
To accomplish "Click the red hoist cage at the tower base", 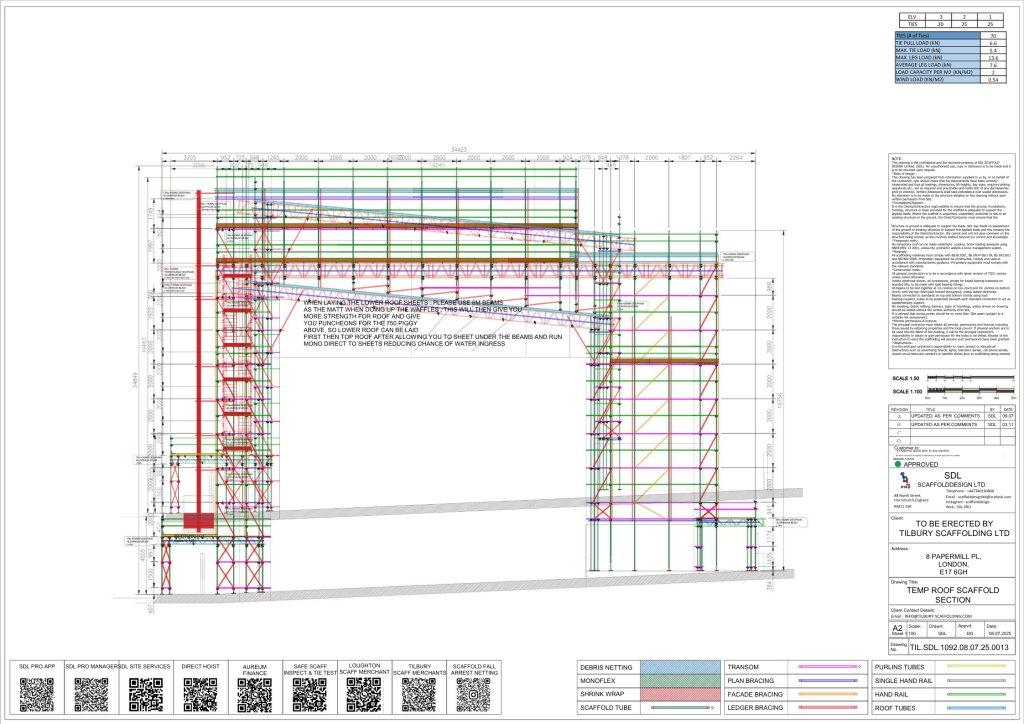I will pyautogui.click(x=199, y=521).
